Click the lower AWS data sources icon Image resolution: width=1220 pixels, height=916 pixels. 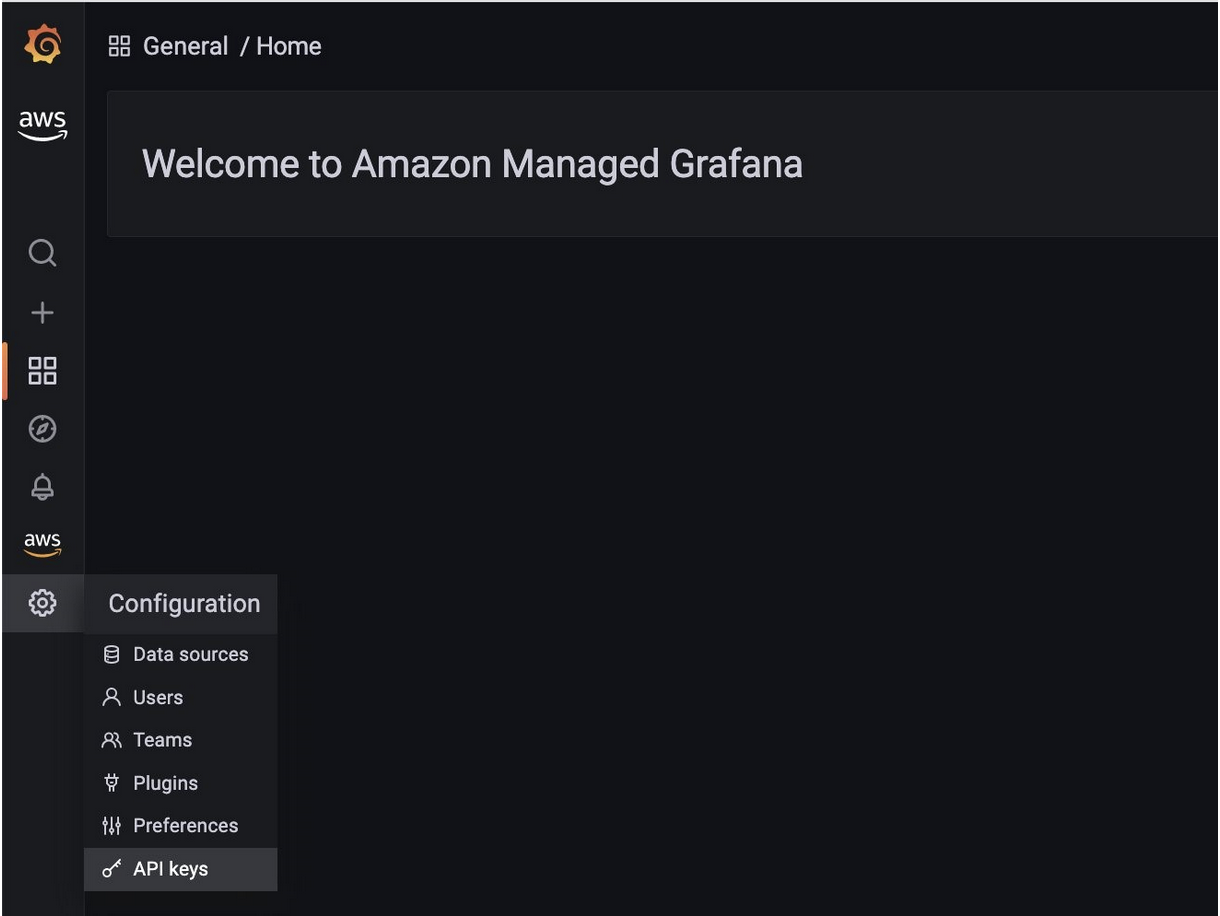[42, 545]
